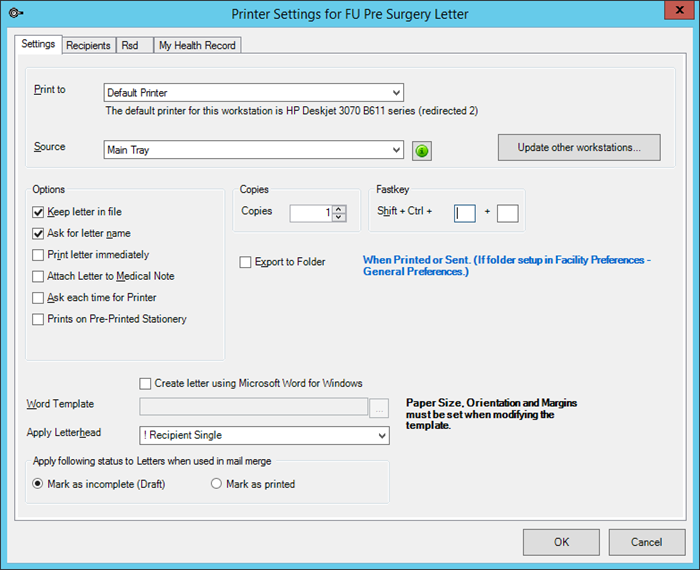Click the Word Template browse button
Viewport: 700px width, 570px height.
pyautogui.click(x=379, y=408)
